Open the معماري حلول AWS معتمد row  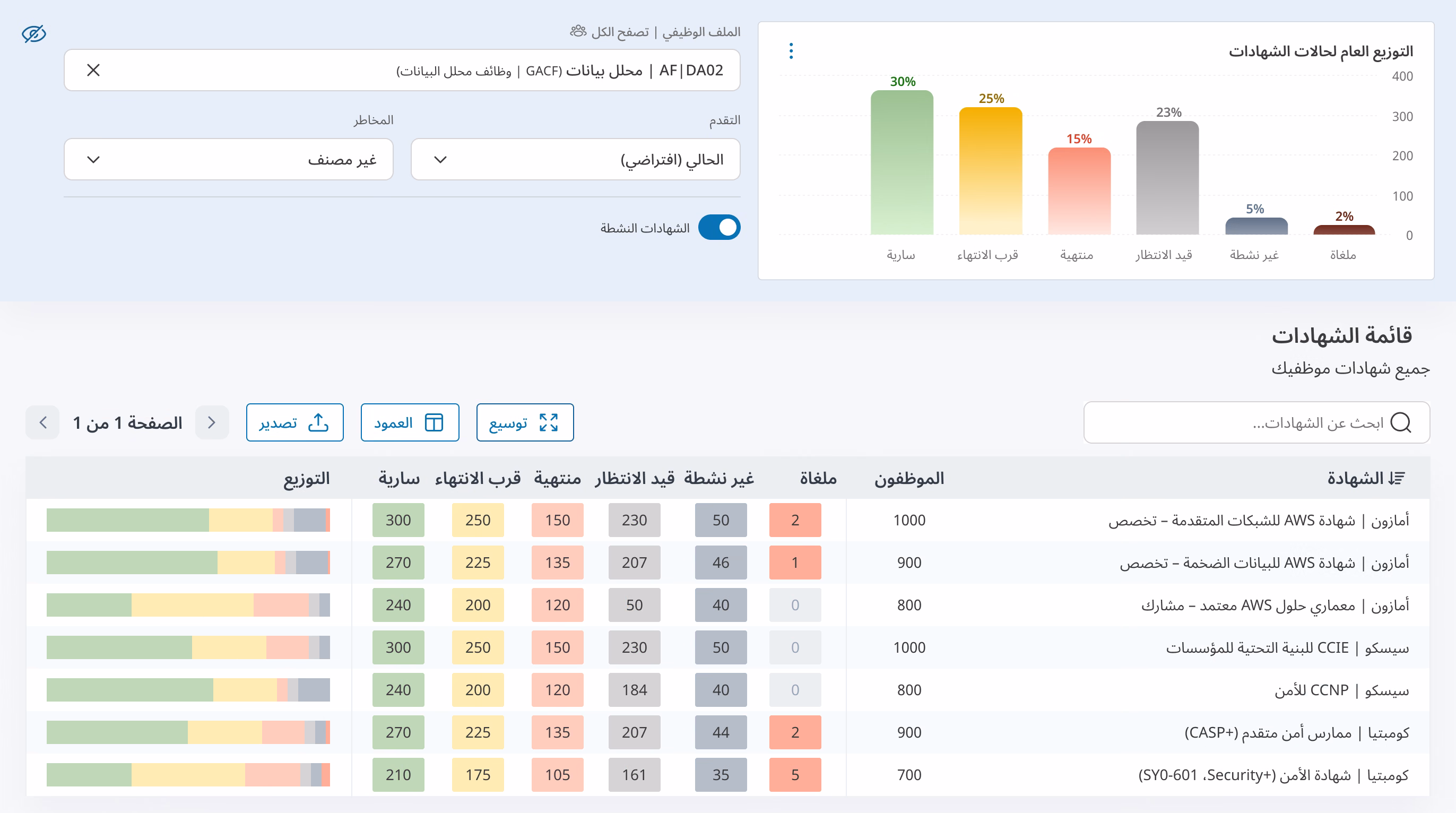[728, 605]
